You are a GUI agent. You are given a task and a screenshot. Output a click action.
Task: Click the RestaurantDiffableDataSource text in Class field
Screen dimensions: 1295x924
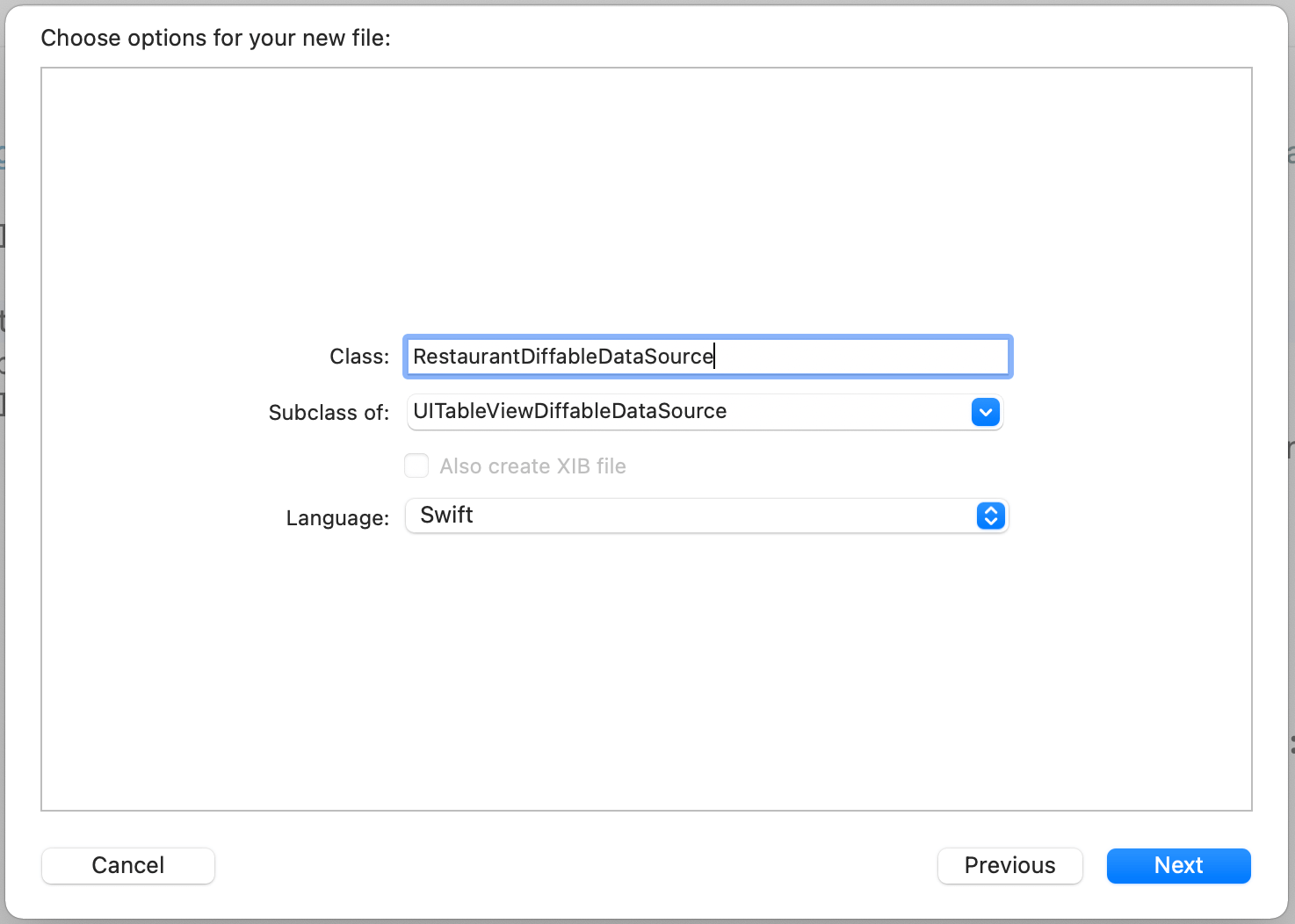click(x=562, y=357)
